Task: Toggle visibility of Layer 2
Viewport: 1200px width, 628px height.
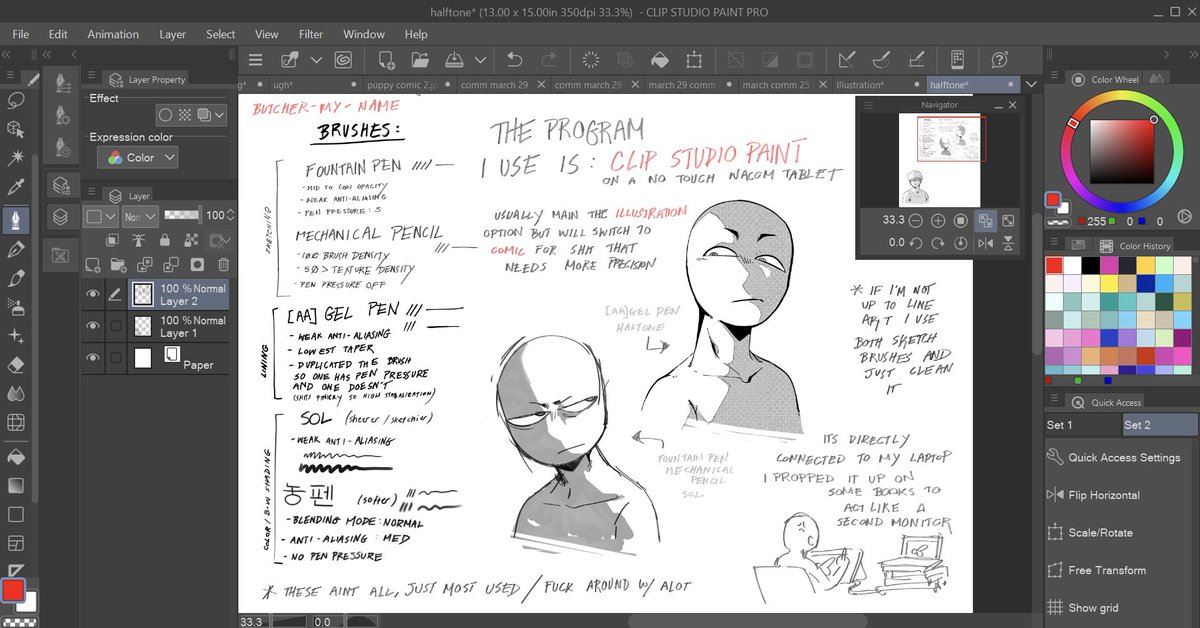Action: click(x=93, y=294)
